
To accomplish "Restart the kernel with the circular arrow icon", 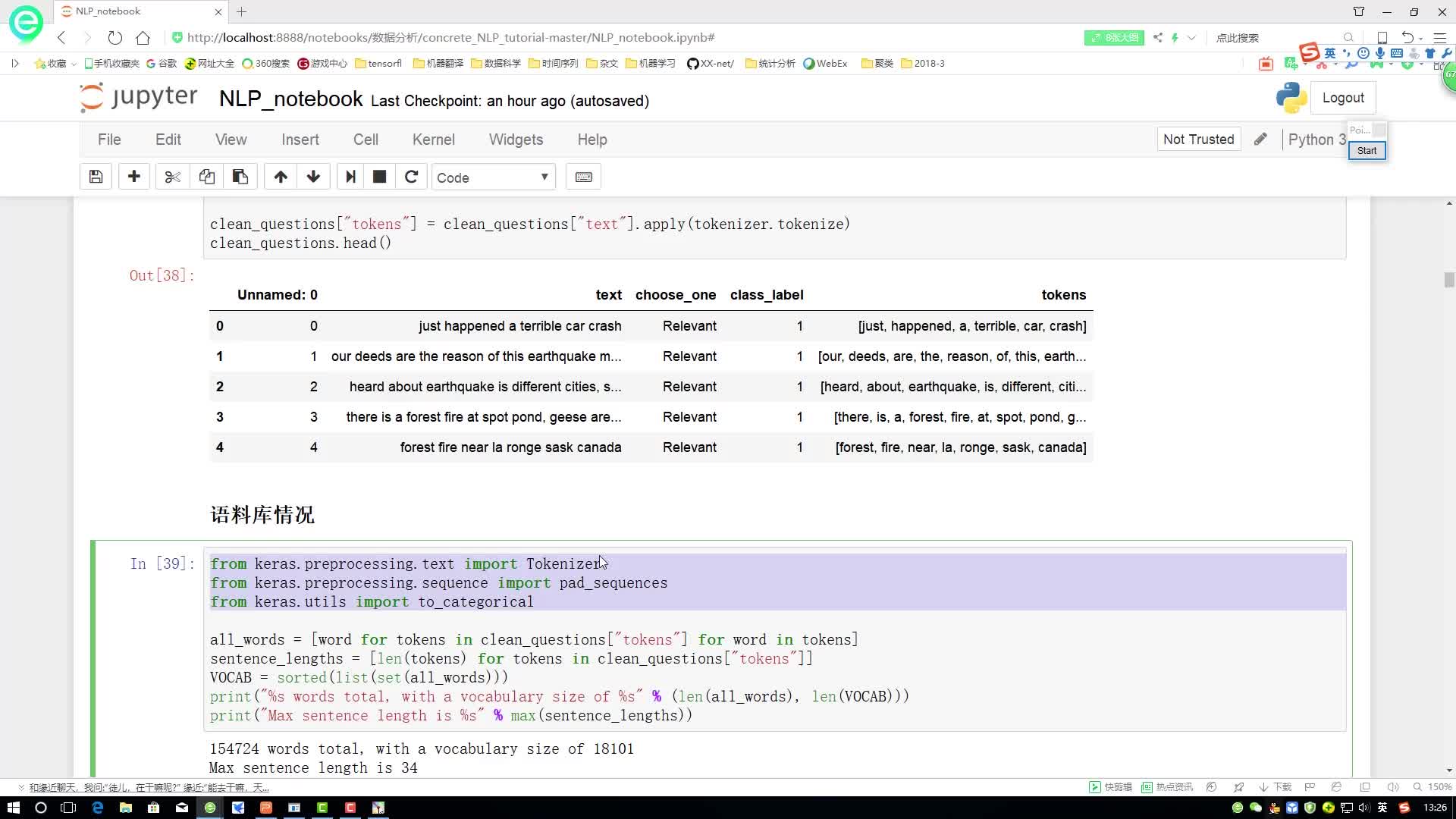I will coord(411,177).
